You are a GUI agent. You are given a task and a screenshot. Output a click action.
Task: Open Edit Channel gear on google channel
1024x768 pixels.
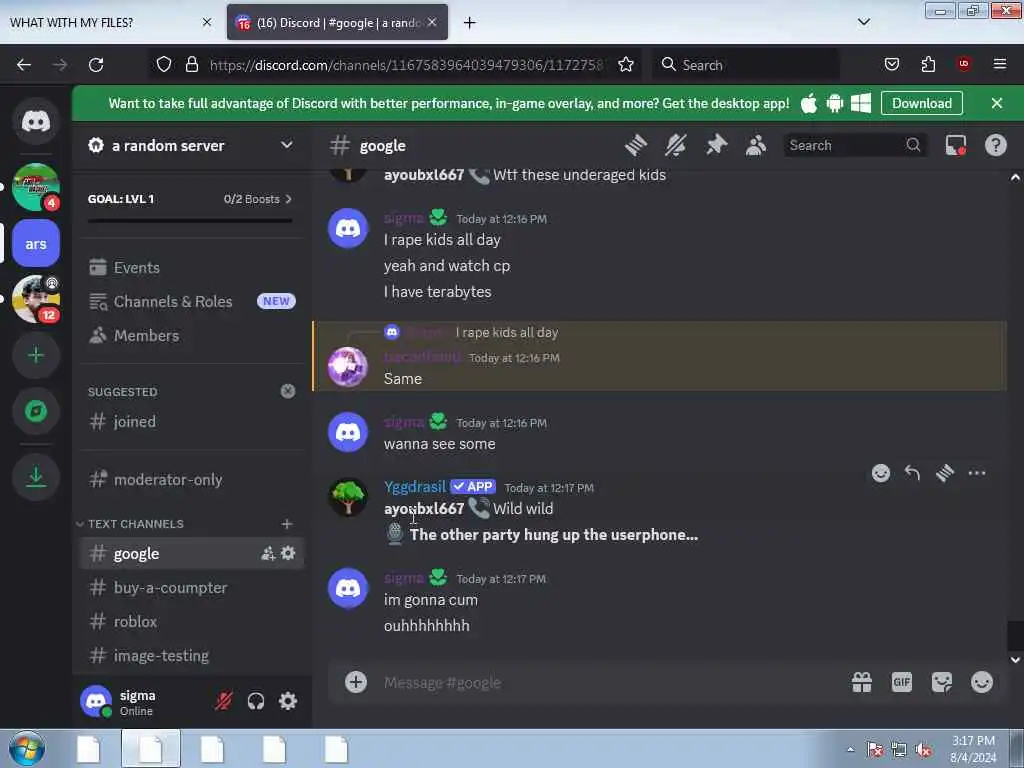tap(288, 553)
